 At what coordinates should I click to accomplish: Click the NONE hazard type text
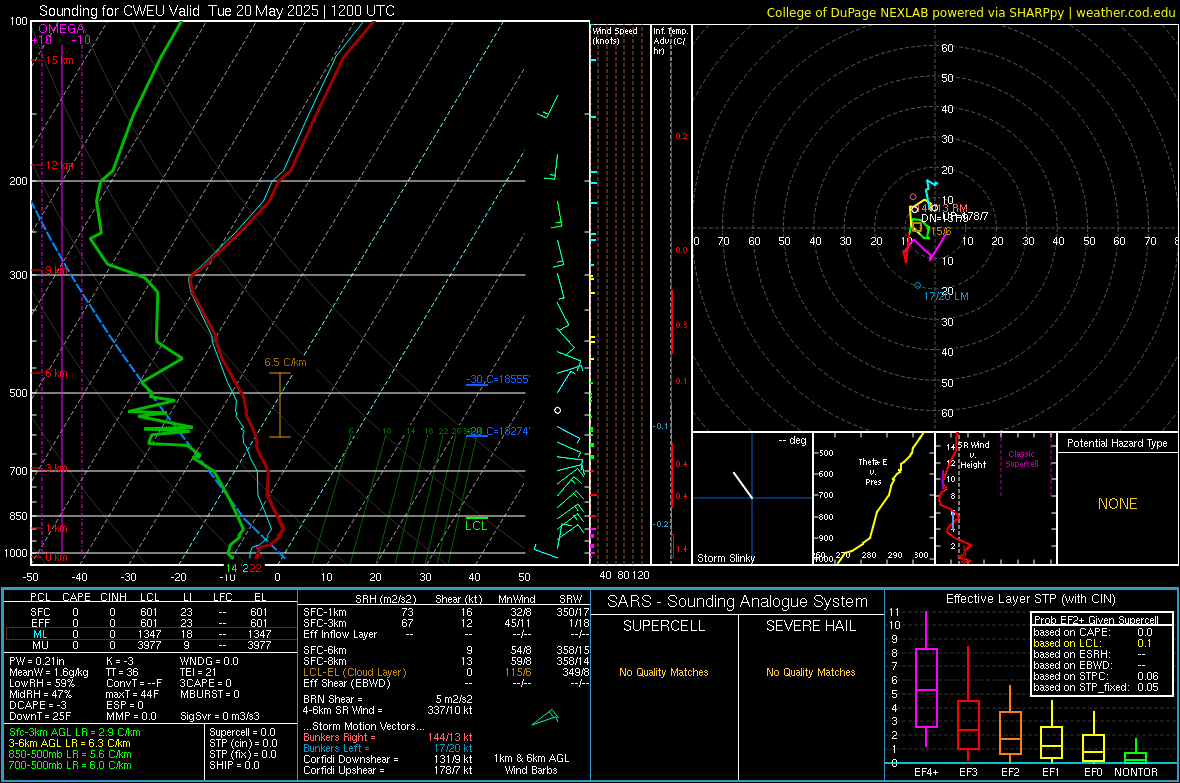point(1118,504)
